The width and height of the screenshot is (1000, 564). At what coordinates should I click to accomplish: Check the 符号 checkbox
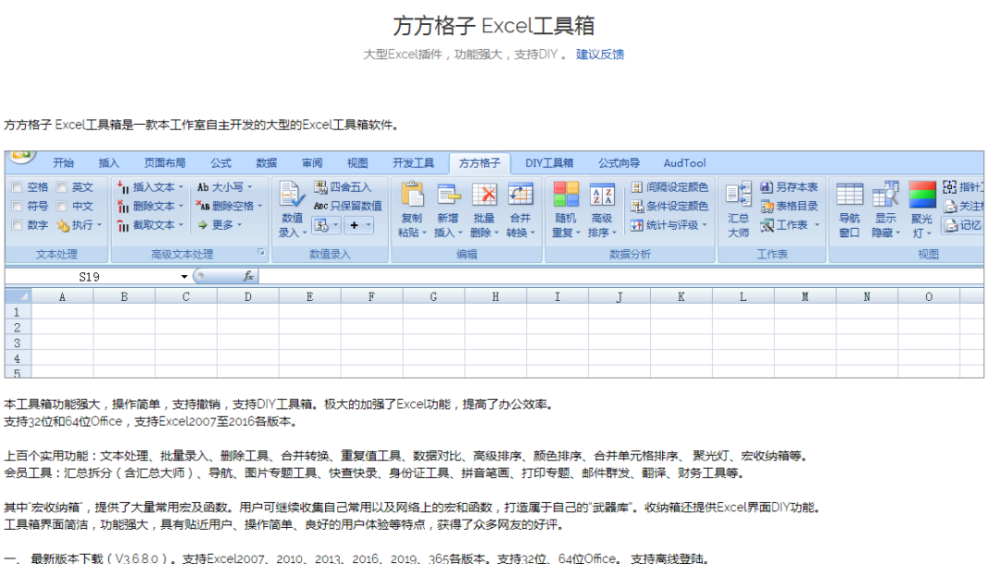17,205
